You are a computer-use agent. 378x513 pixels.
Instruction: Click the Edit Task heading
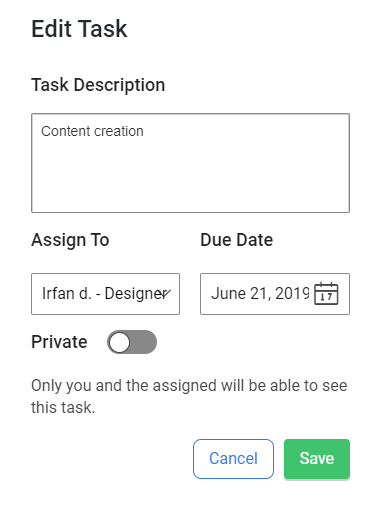pyautogui.click(x=79, y=29)
